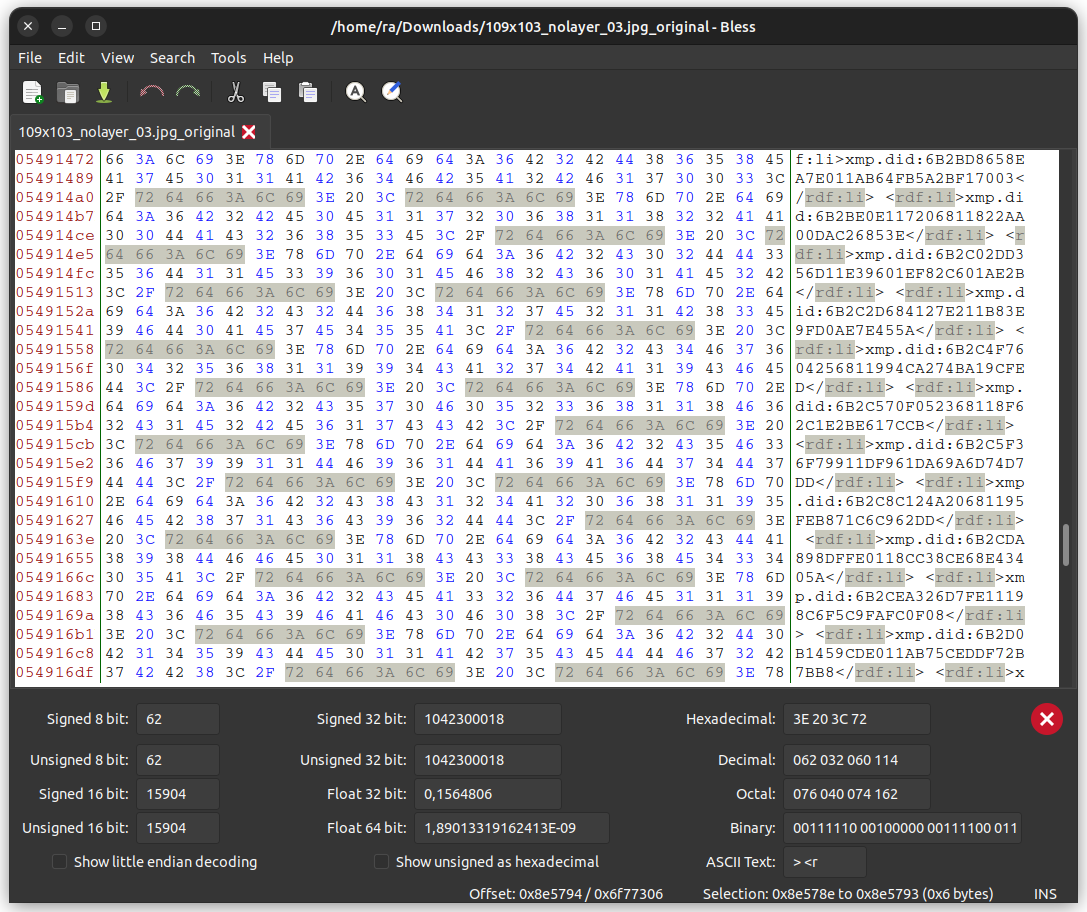Copy selection via toolbar icon

coord(272,92)
